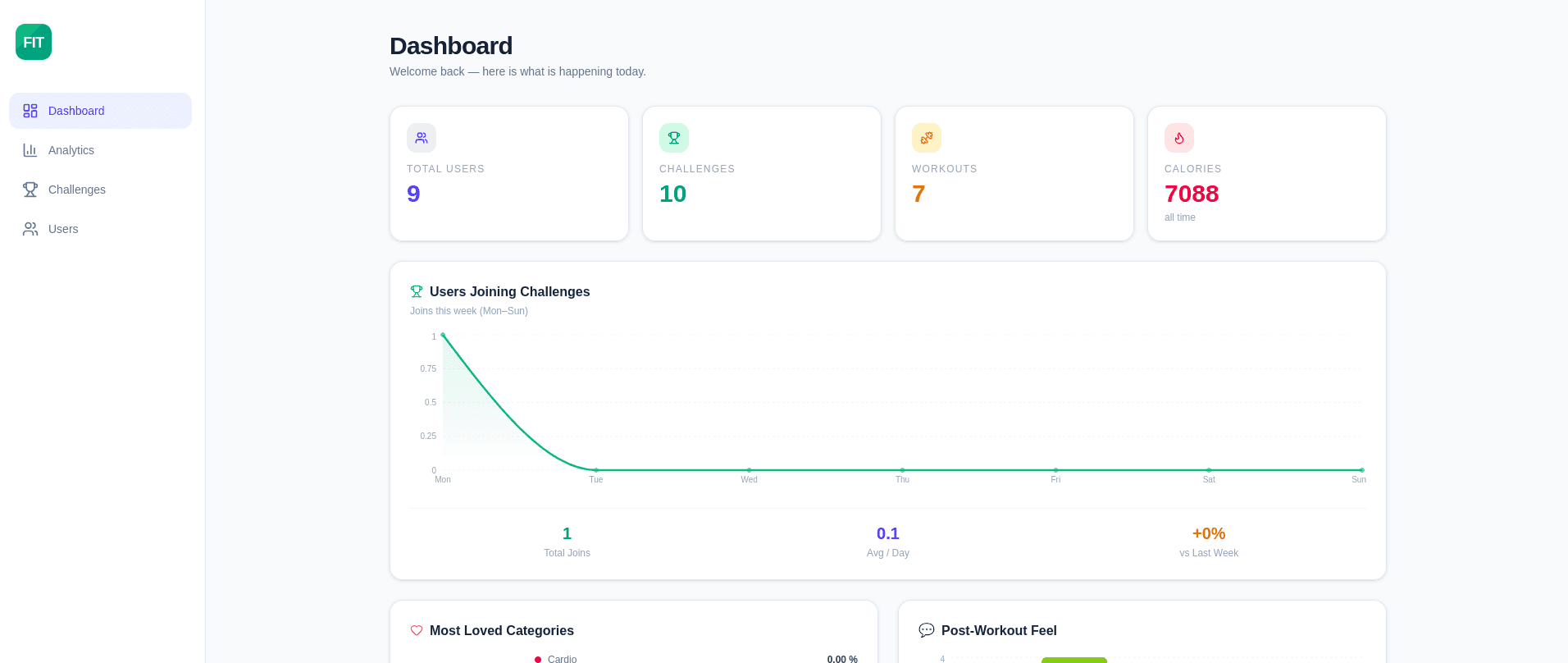Click the 'Welcome back' subtitle text

(517, 71)
